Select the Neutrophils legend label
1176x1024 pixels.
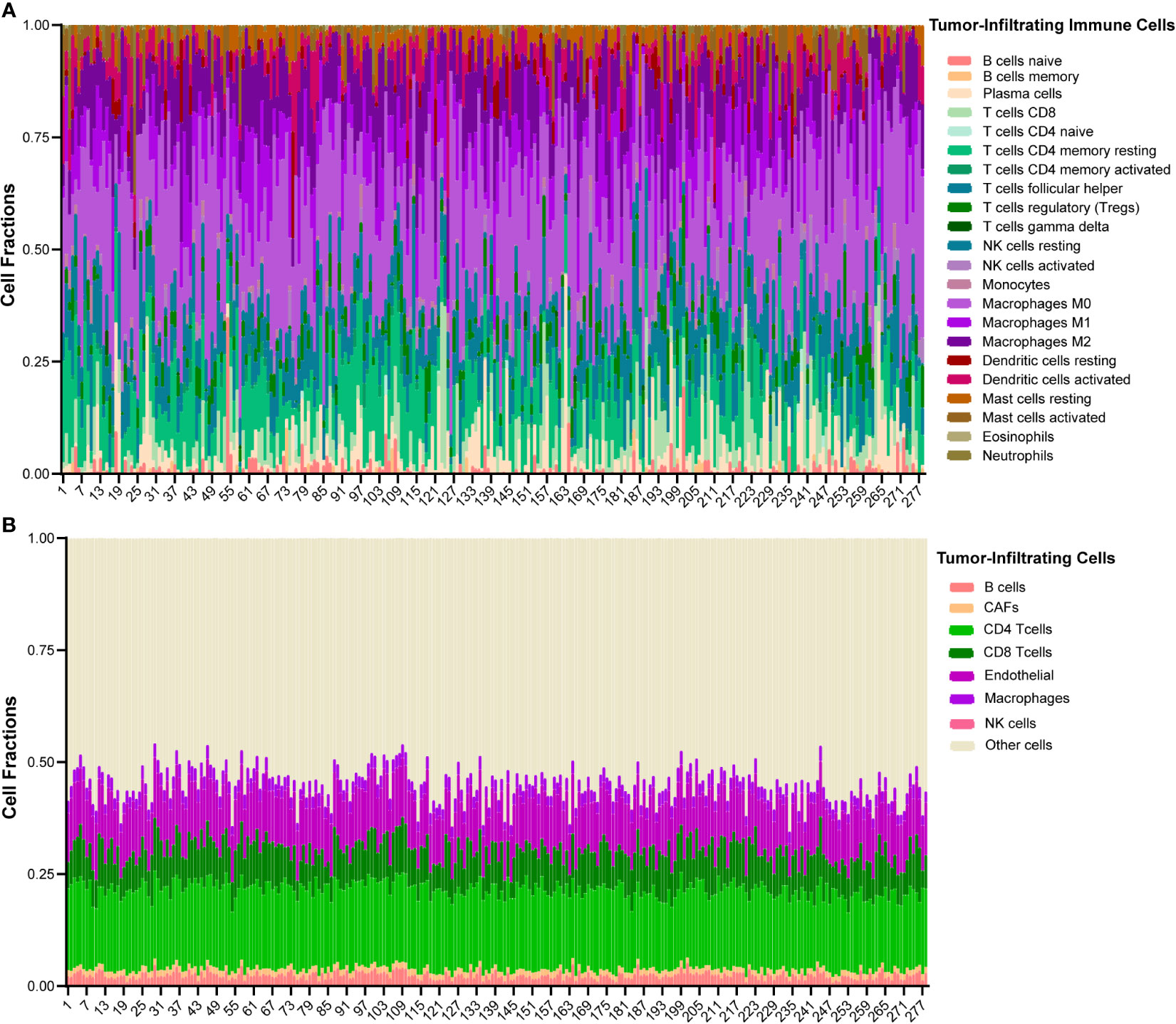click(x=1017, y=456)
